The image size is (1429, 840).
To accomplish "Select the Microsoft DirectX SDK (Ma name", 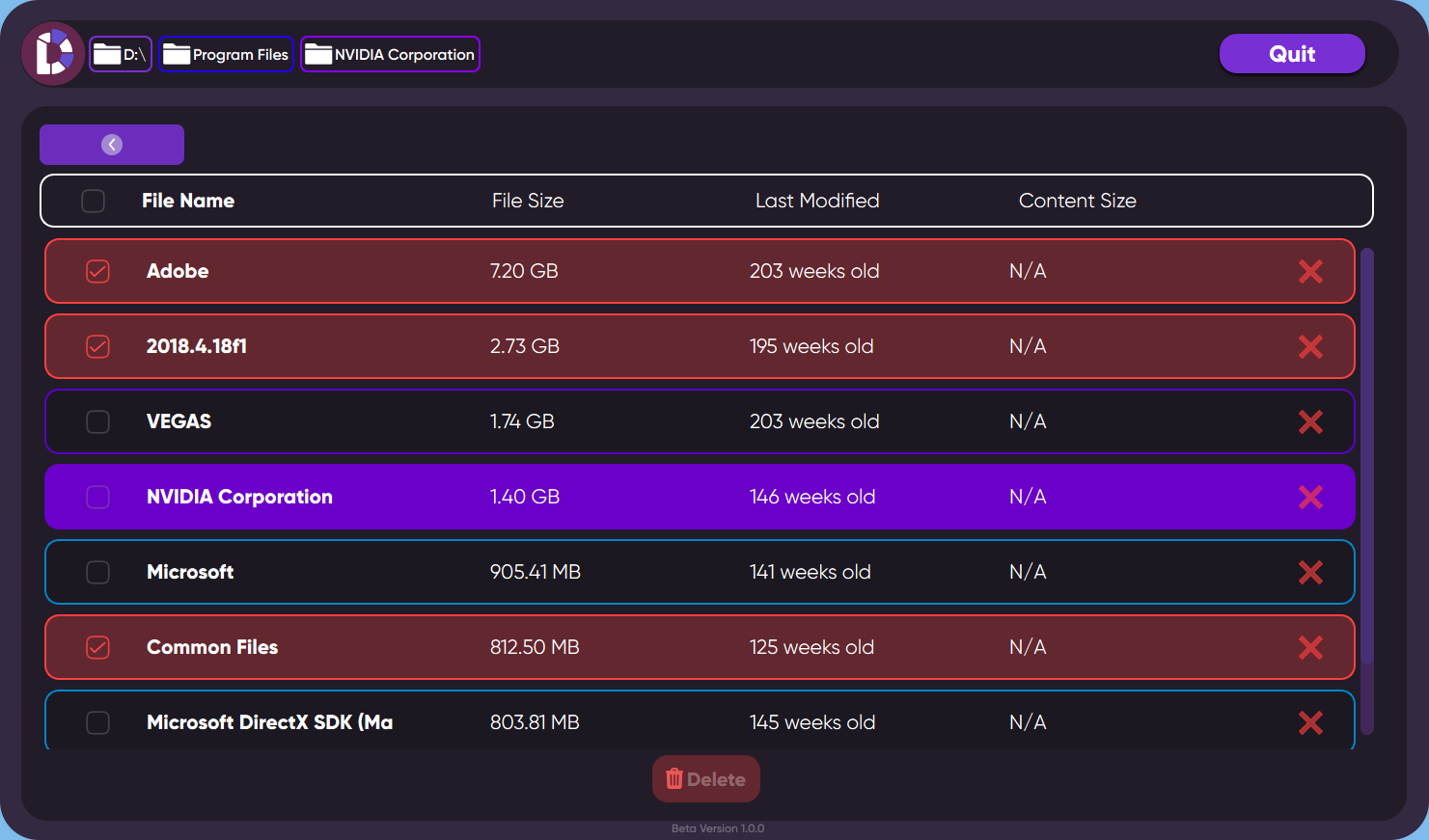I will click(x=269, y=722).
